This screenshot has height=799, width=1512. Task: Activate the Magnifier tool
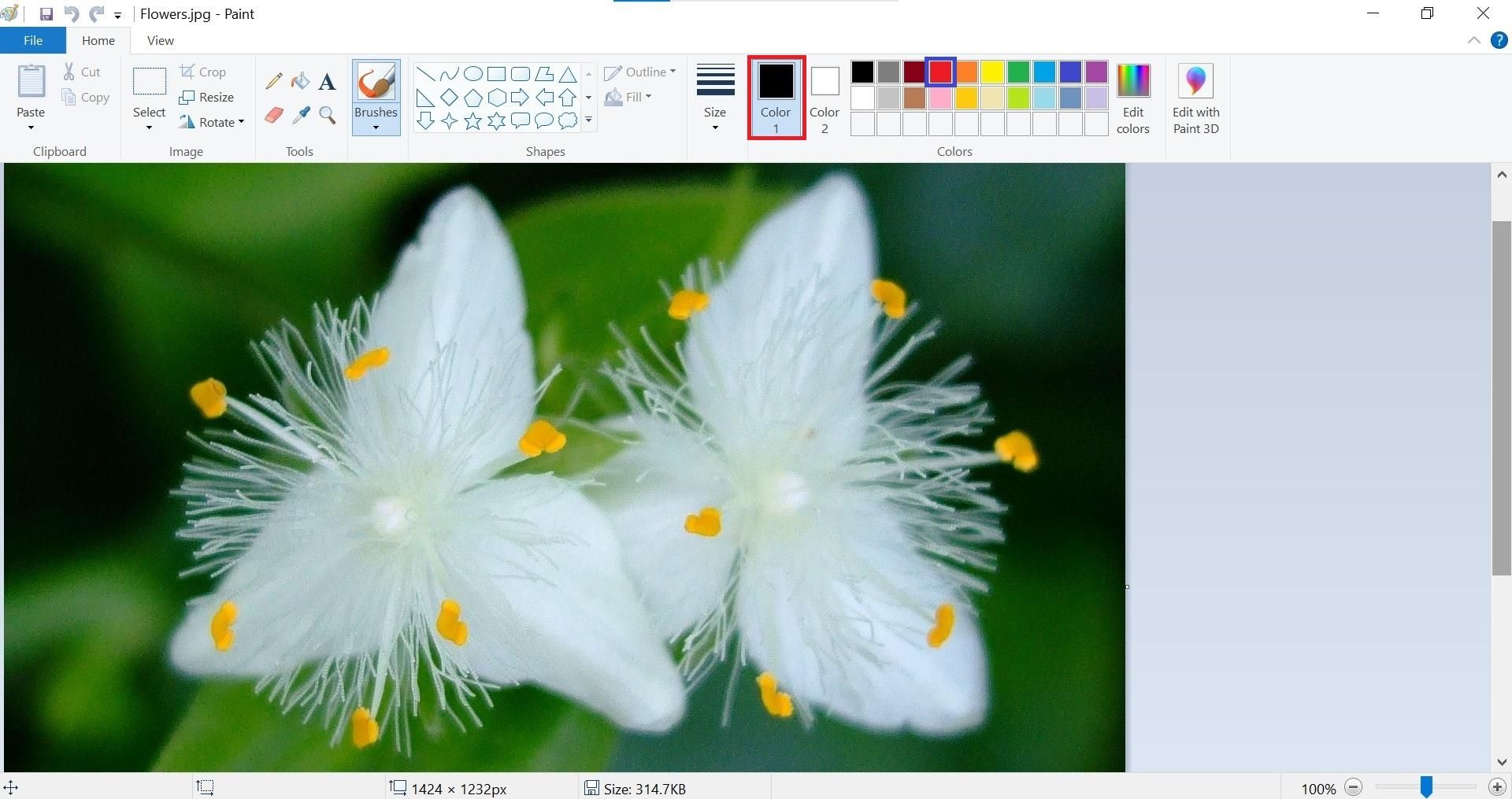coord(327,115)
